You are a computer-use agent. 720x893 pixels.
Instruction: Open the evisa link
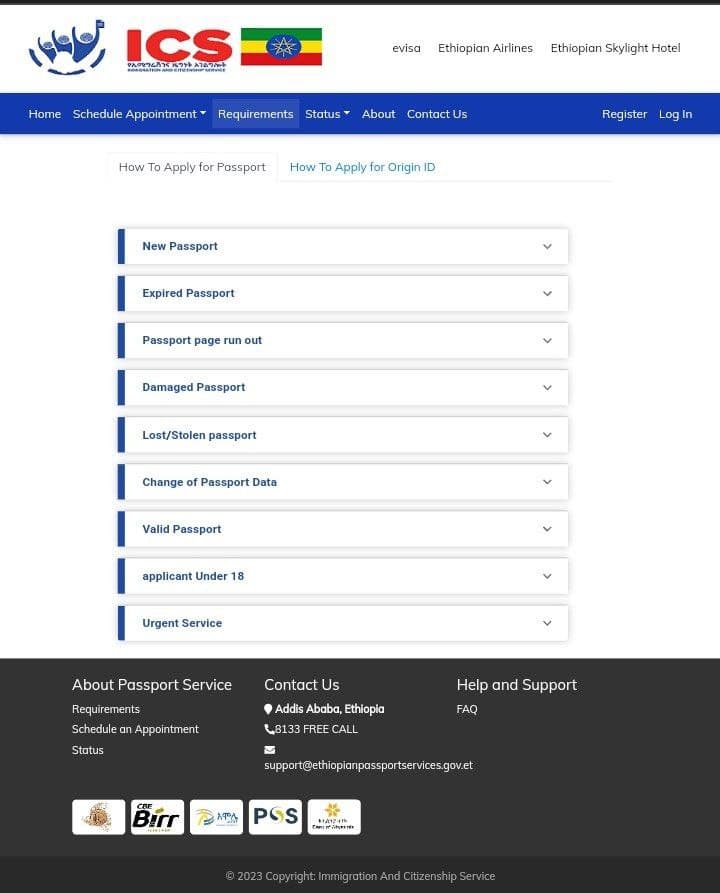click(406, 48)
